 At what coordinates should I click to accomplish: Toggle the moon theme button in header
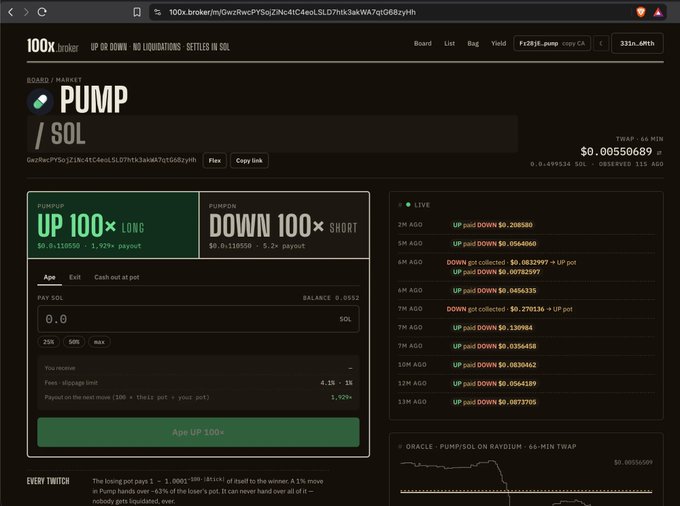[601, 43]
